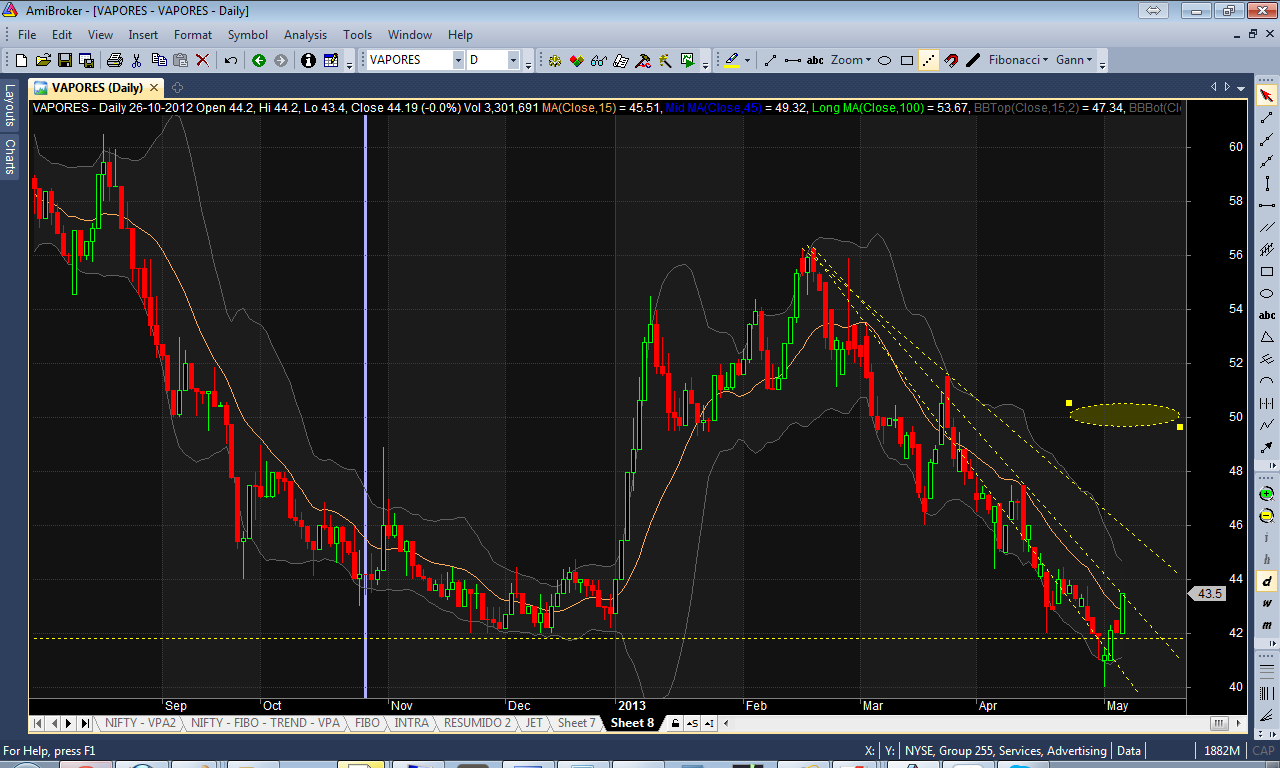Open the line color picker dropdown arrow
Screen dimensions: 1280x768
[x=747, y=60]
